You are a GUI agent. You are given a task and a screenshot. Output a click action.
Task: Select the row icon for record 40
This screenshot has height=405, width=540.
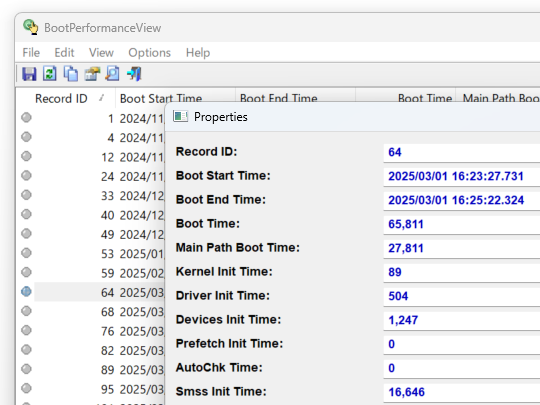(27, 214)
